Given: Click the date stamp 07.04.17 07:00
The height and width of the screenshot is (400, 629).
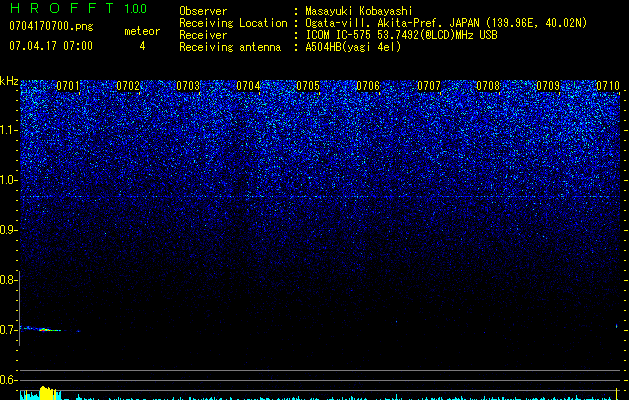Looking at the screenshot, I should (51, 46).
